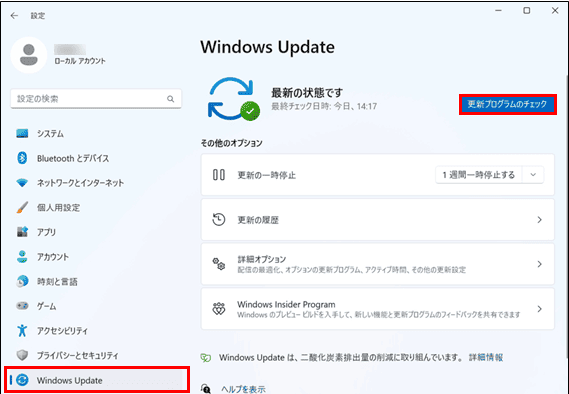Click the help icon beside ヘルプを表示

(206, 389)
